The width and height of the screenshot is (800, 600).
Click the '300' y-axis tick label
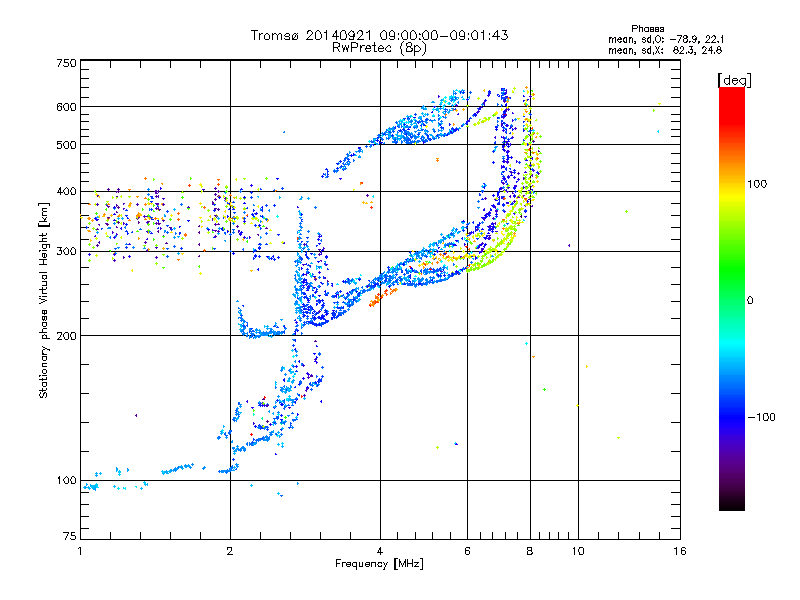66,251
